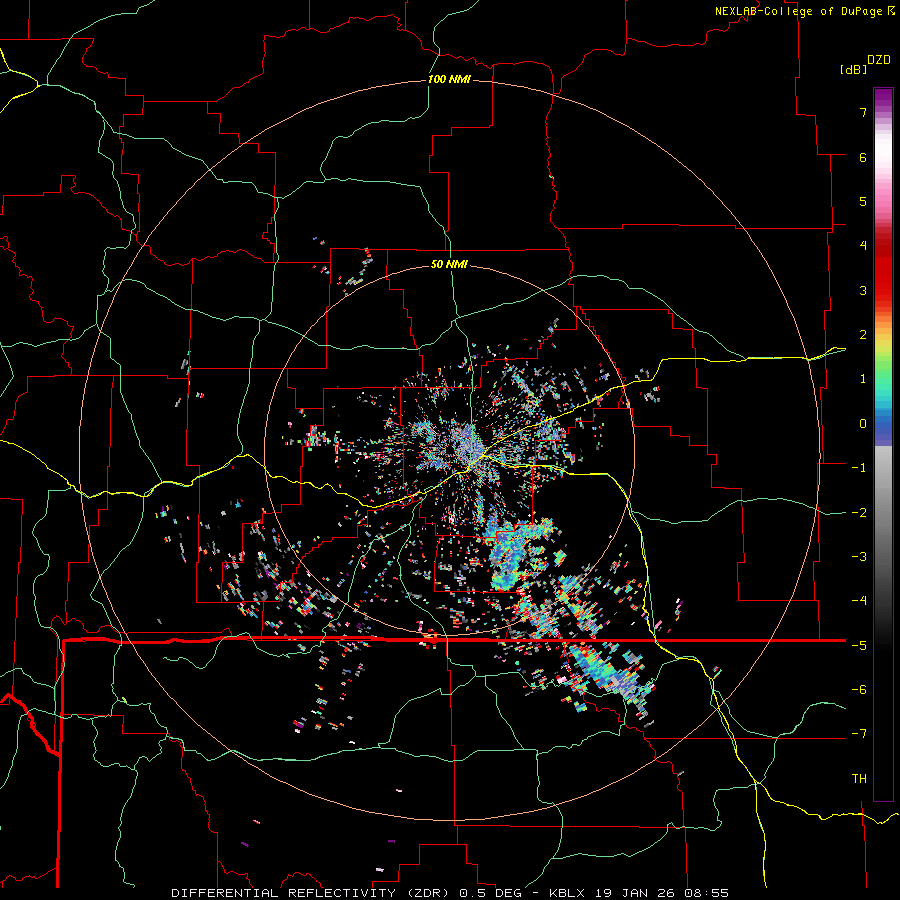Click the 2 value on color scale
900x900 pixels.
(x=863, y=335)
